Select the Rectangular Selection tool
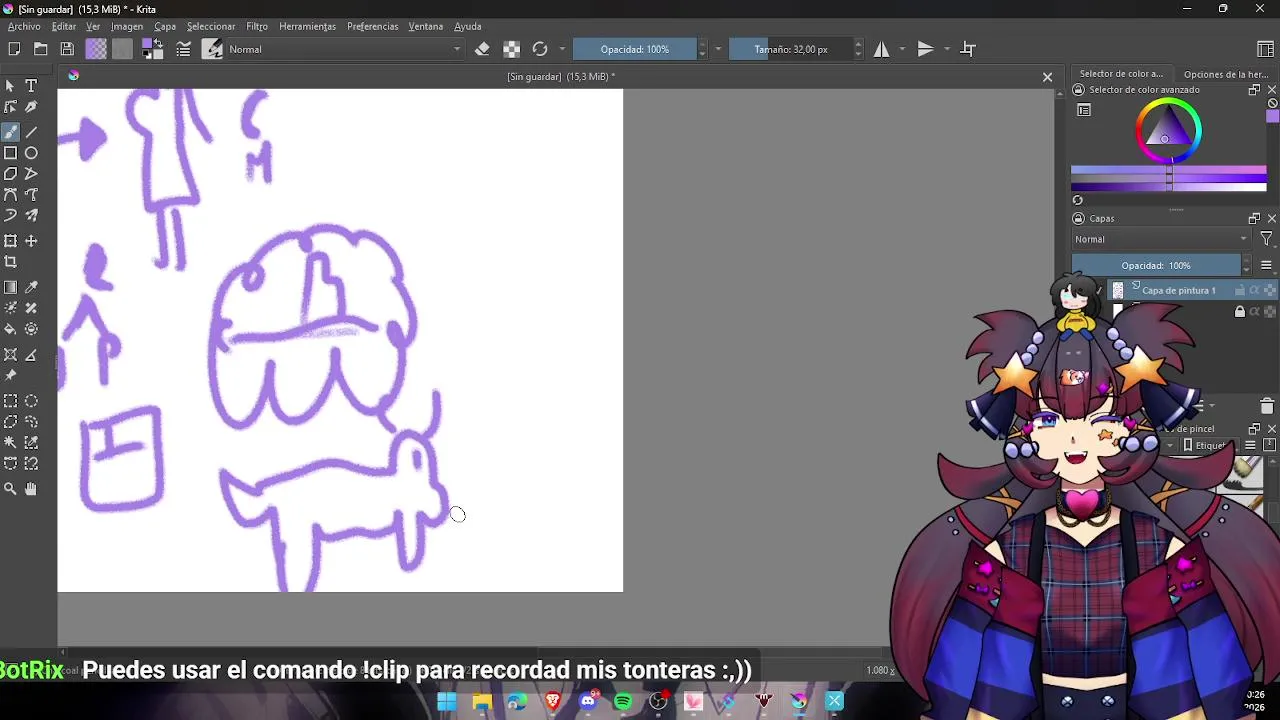This screenshot has height=720, width=1280. click(x=10, y=401)
